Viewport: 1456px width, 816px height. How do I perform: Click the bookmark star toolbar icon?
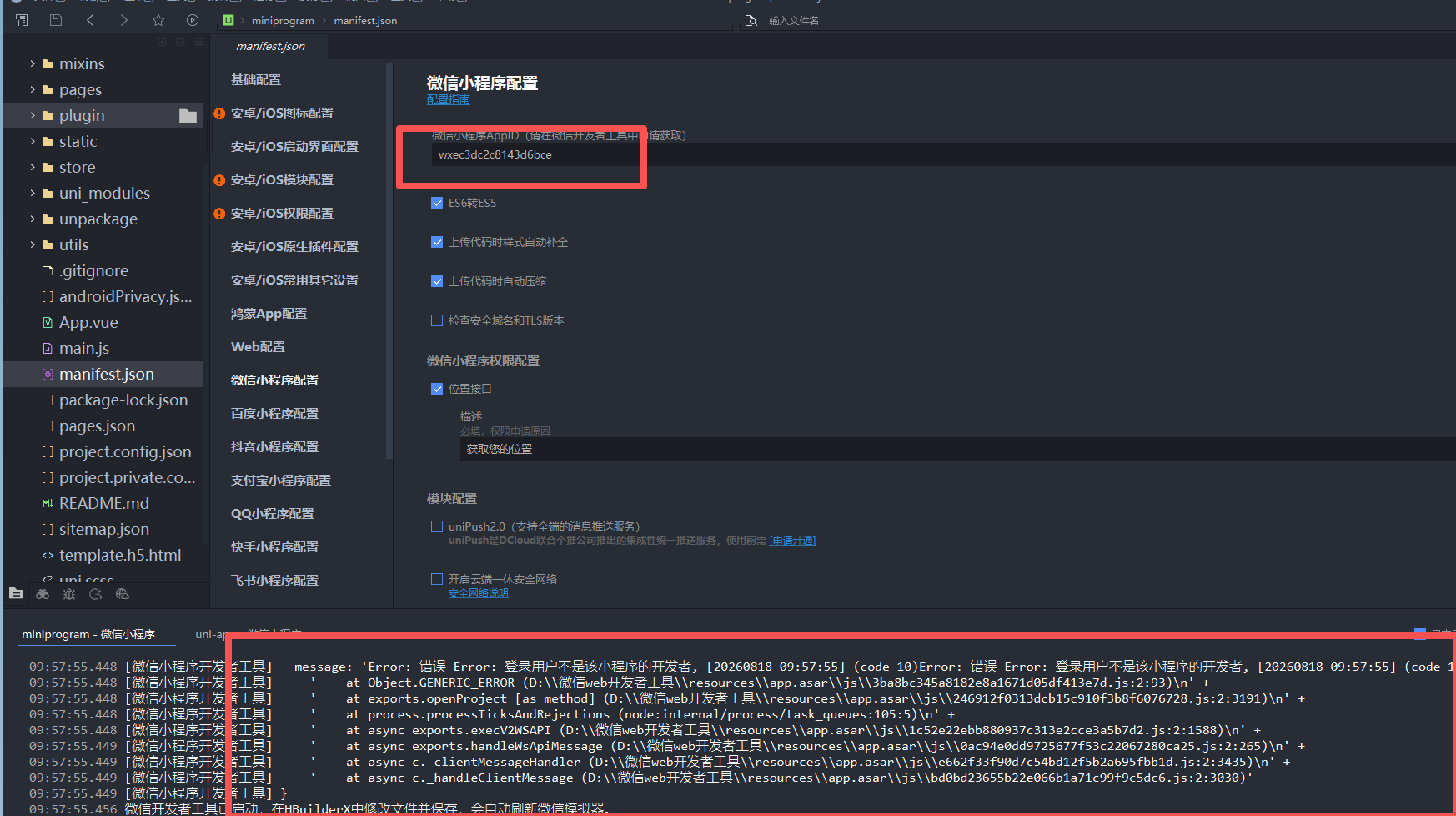point(158,20)
